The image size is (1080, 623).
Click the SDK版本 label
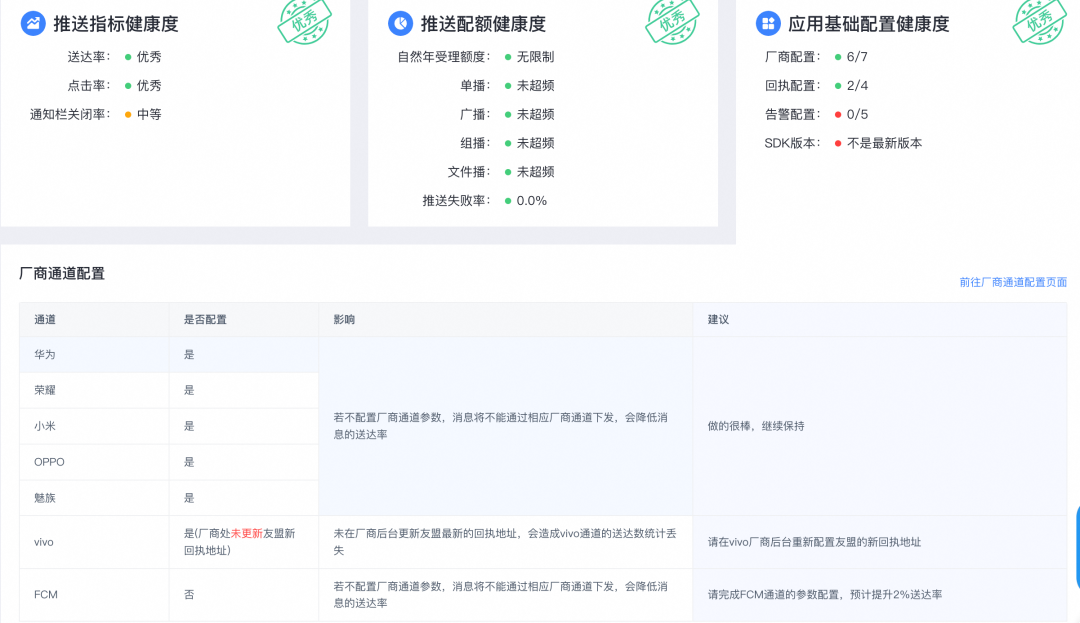(792, 144)
